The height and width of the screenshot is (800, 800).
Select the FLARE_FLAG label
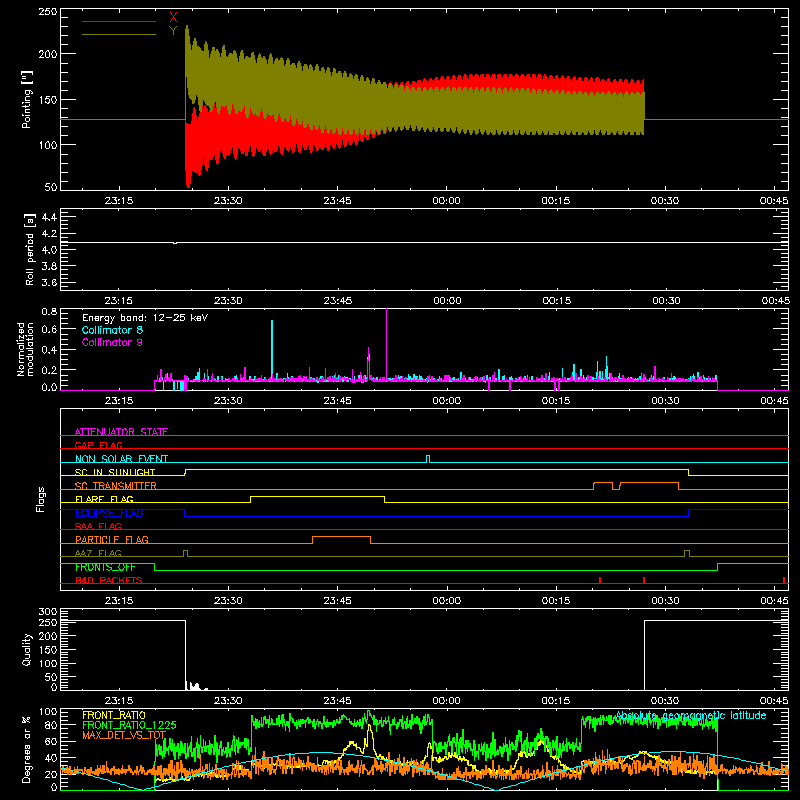click(x=104, y=499)
